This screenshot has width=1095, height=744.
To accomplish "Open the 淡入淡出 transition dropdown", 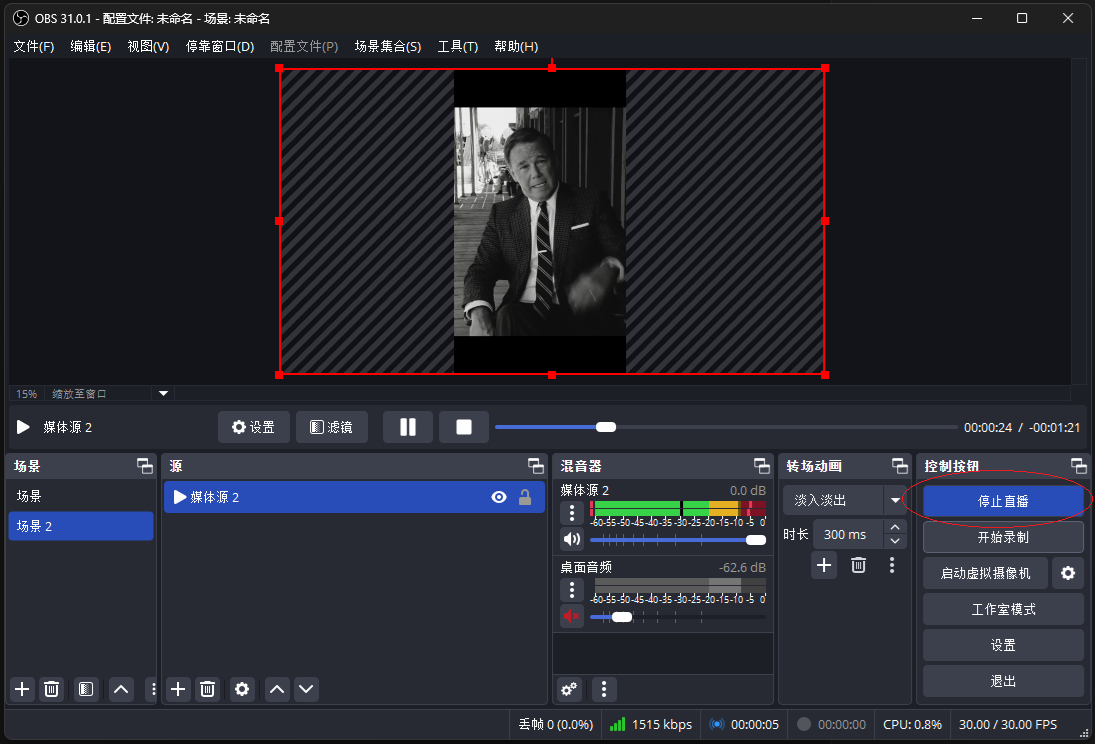I will click(x=893, y=500).
